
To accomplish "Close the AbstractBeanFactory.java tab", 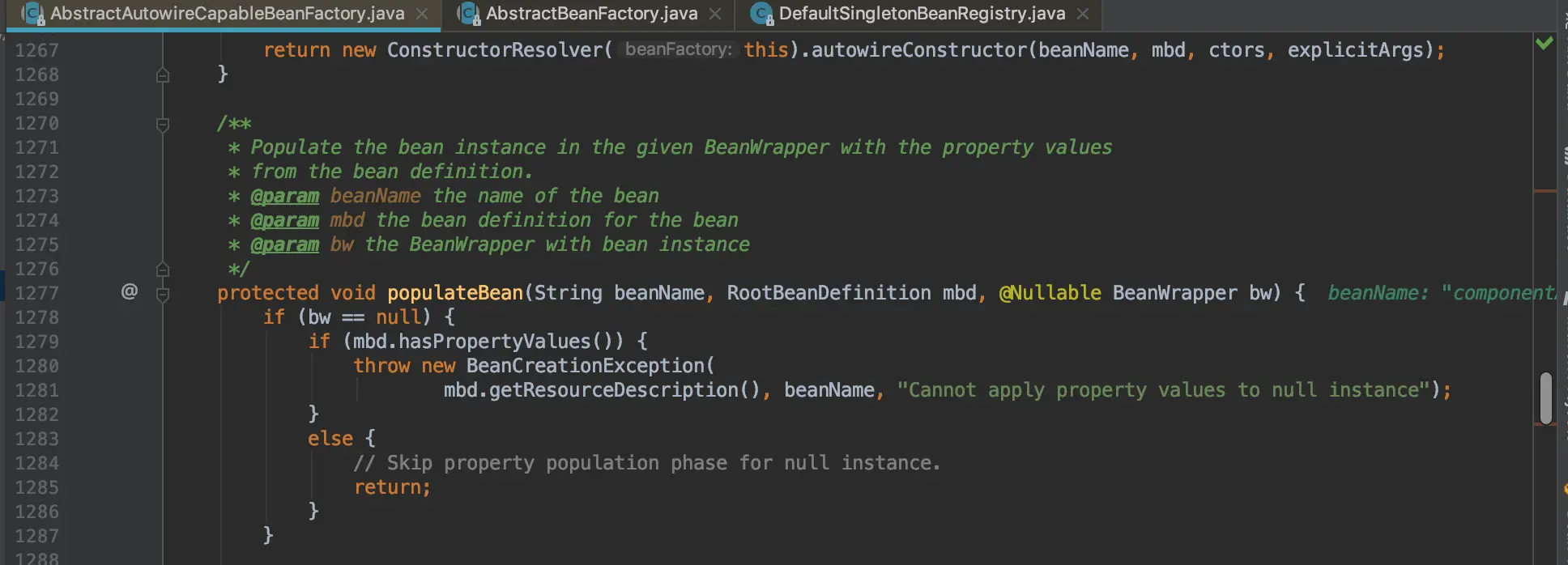I will coord(715,14).
